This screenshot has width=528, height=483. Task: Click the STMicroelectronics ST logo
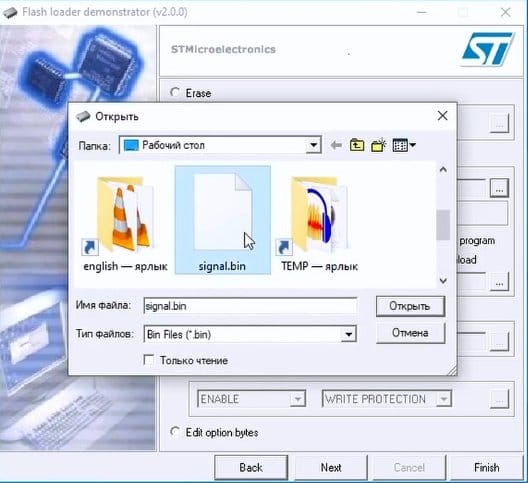[487, 49]
